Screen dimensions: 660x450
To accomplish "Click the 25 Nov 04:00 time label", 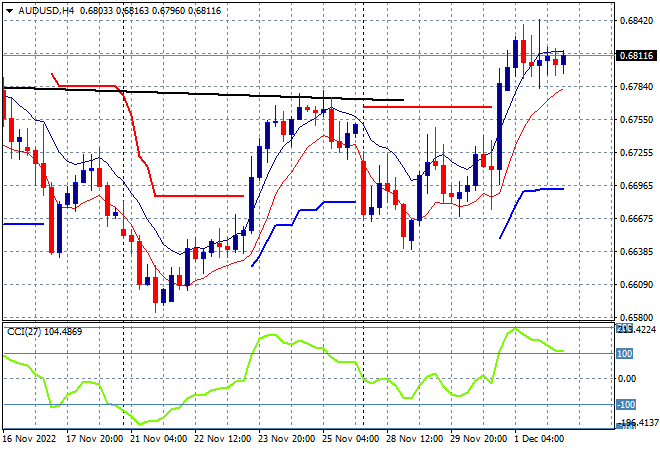I will [350, 439].
